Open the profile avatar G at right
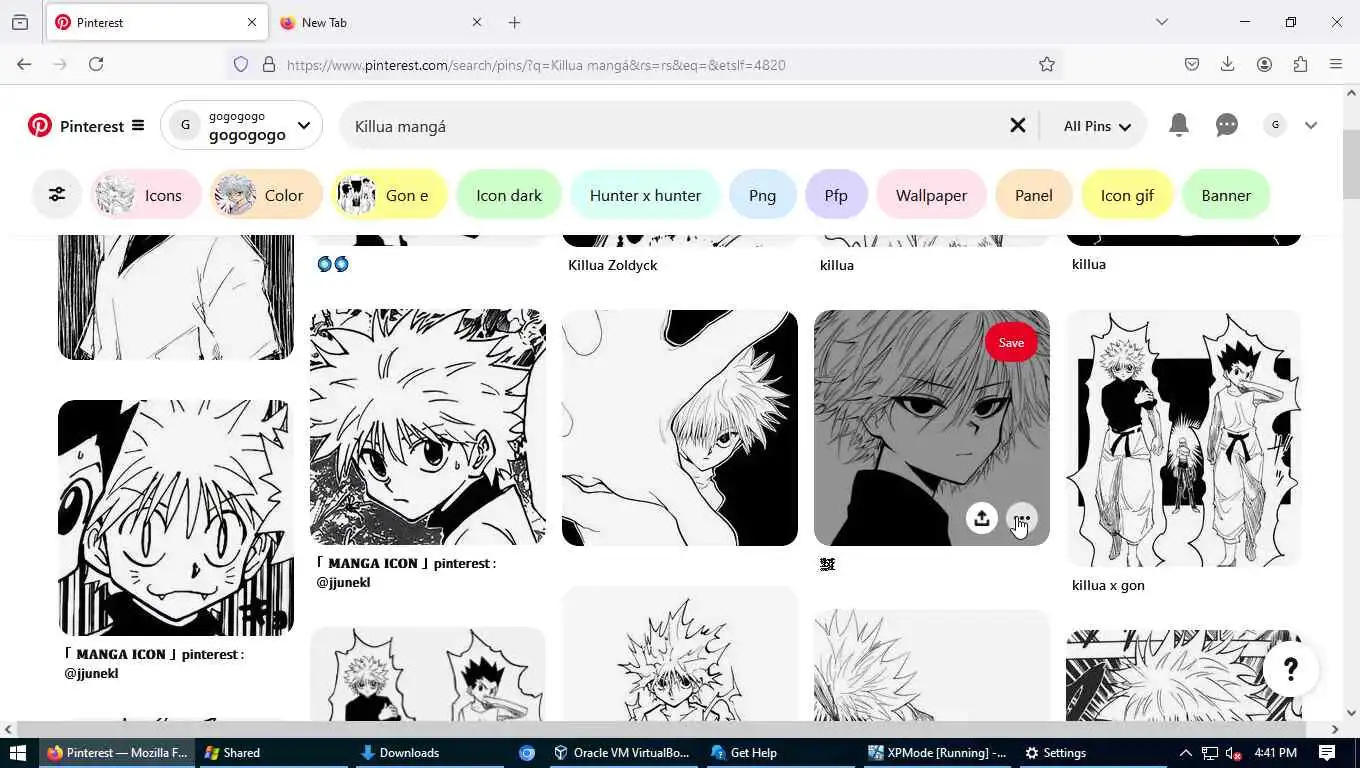The width and height of the screenshot is (1360, 768). [1274, 125]
